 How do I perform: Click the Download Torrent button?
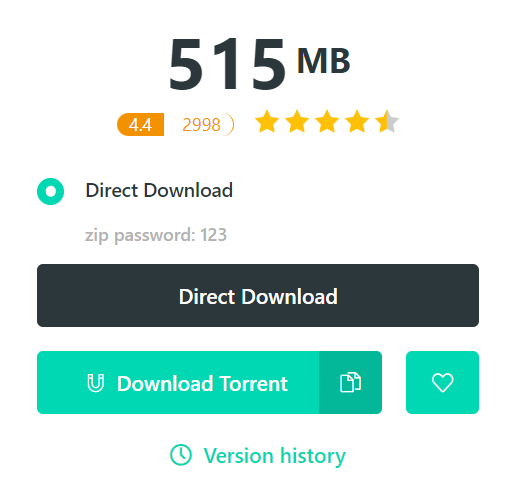pyautogui.click(x=178, y=382)
